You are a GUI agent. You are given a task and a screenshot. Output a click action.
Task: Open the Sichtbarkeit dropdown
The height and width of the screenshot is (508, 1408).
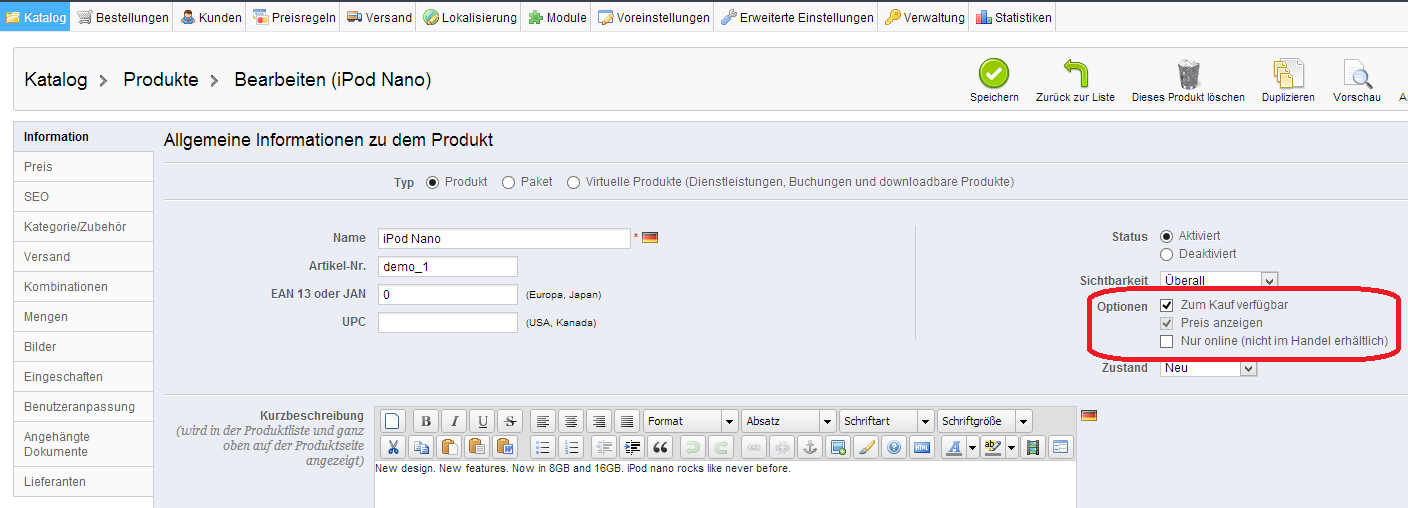click(x=1219, y=281)
